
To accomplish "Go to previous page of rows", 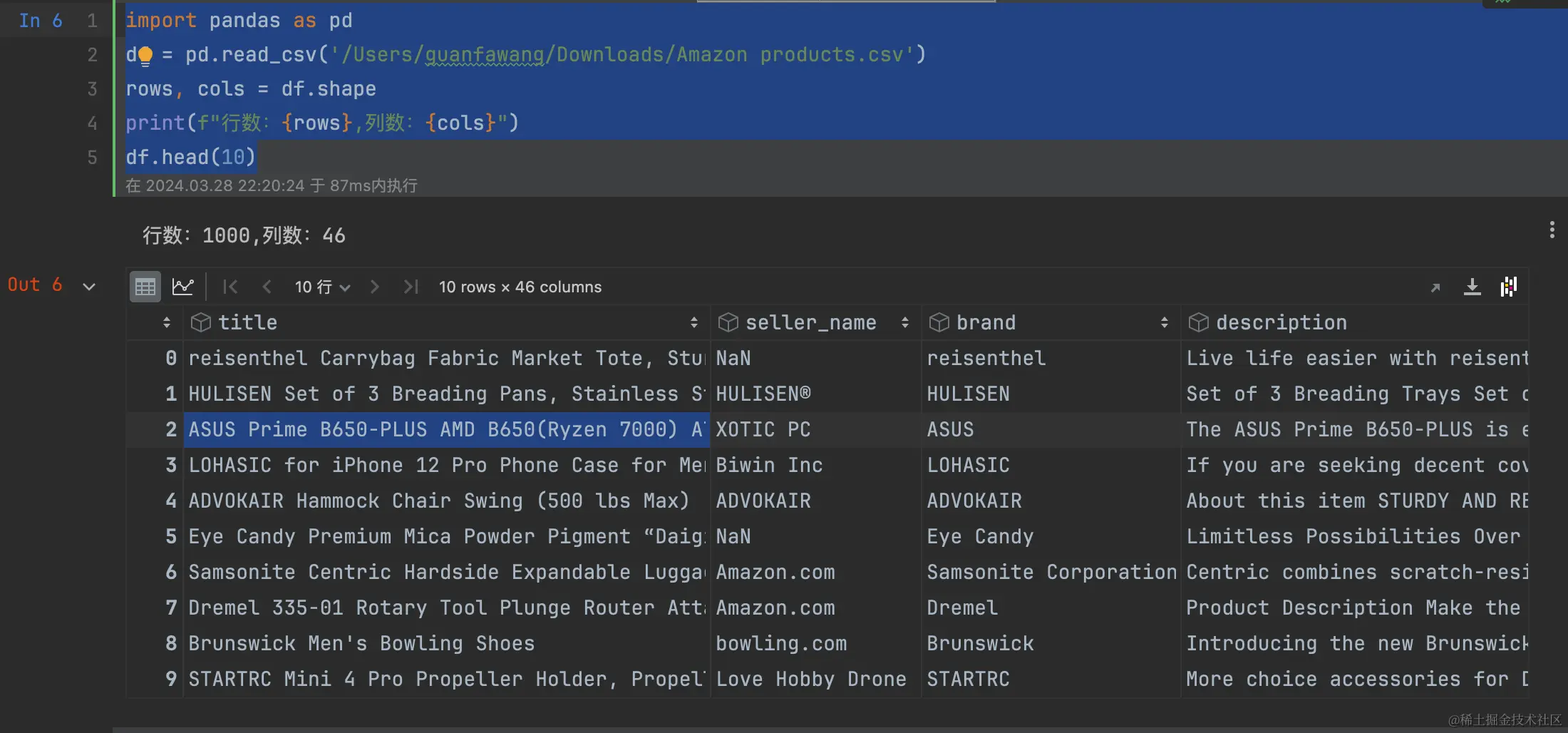I will [x=267, y=287].
